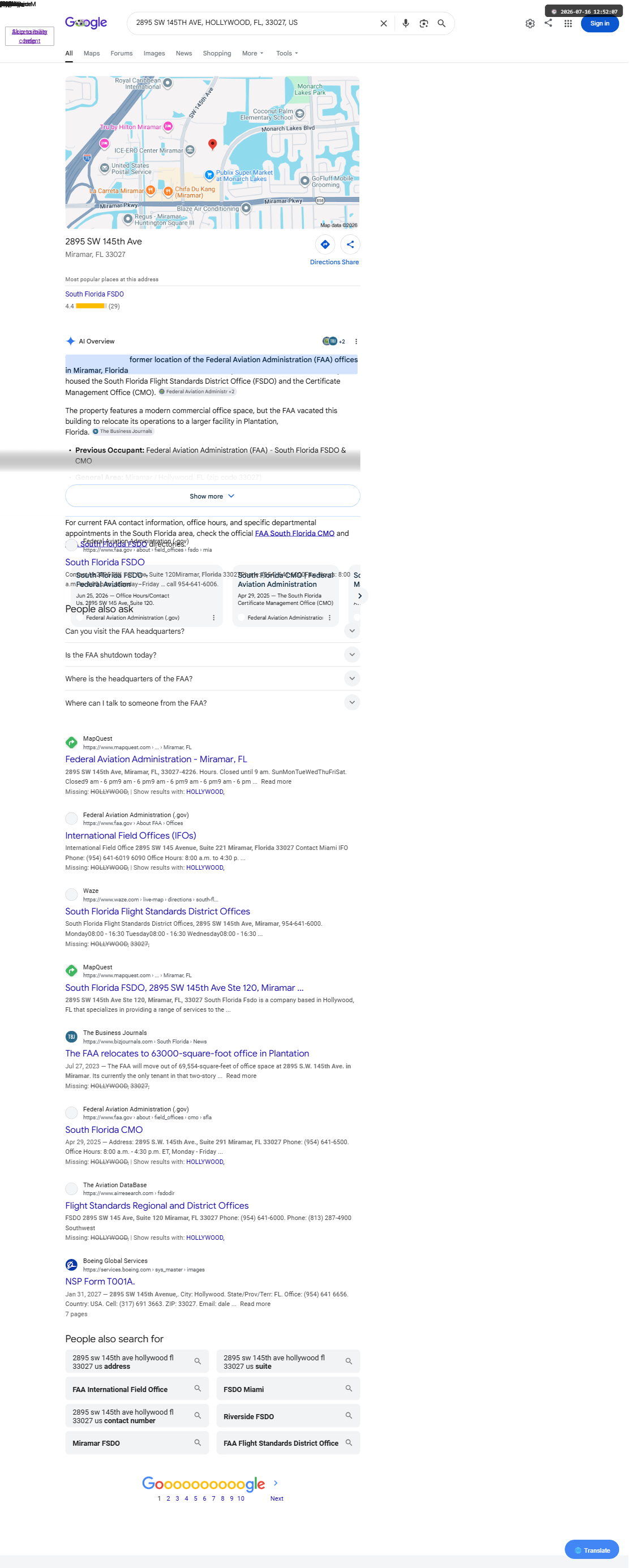Open quick settings gear icon
This screenshot has width=636, height=1568.
(530, 23)
